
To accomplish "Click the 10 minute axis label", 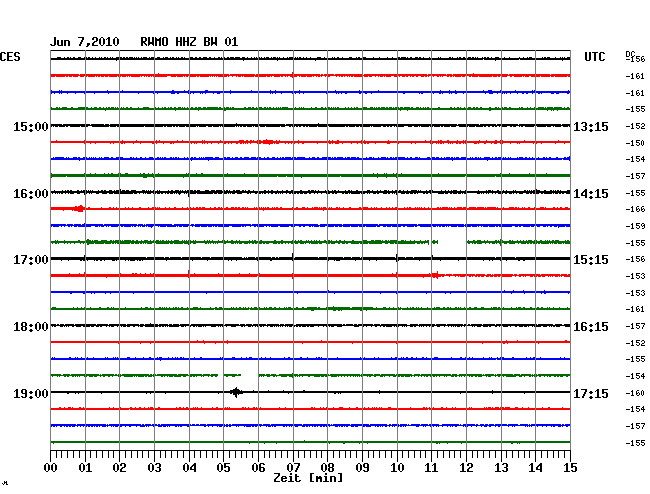I will click(397, 468).
